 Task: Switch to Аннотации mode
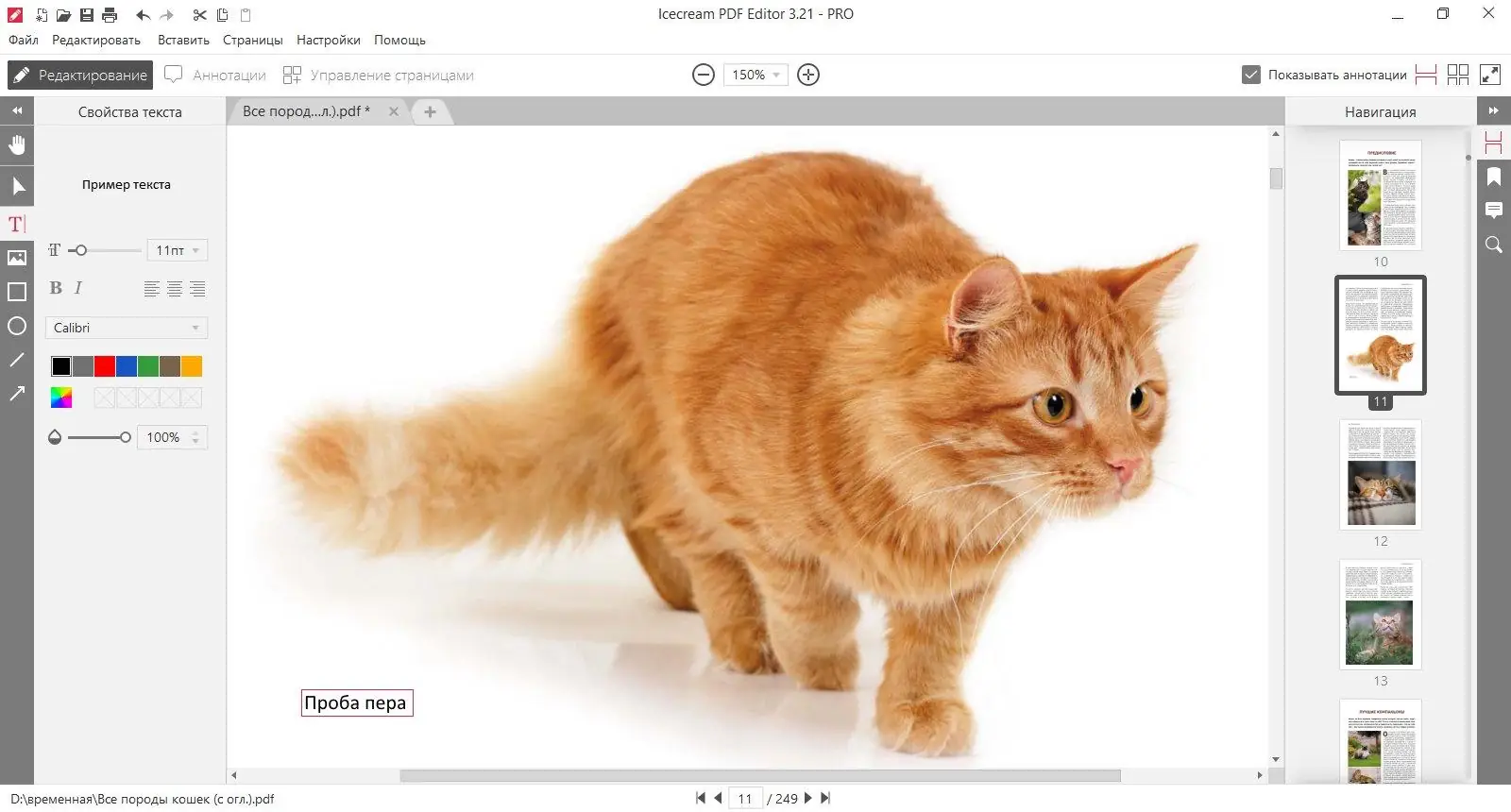(x=215, y=75)
